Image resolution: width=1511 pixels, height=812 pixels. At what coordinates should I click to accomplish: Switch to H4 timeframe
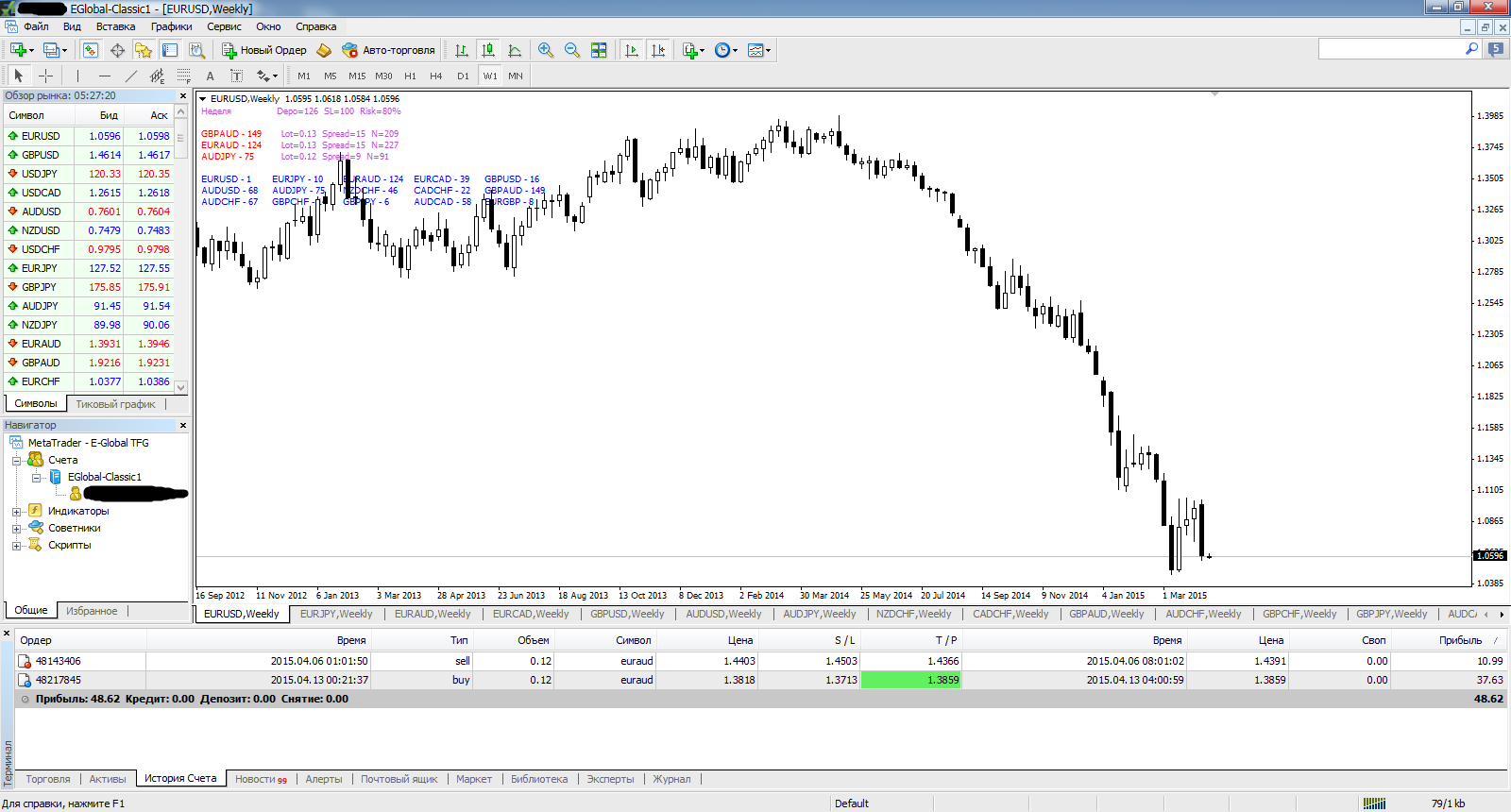pyautogui.click(x=436, y=76)
